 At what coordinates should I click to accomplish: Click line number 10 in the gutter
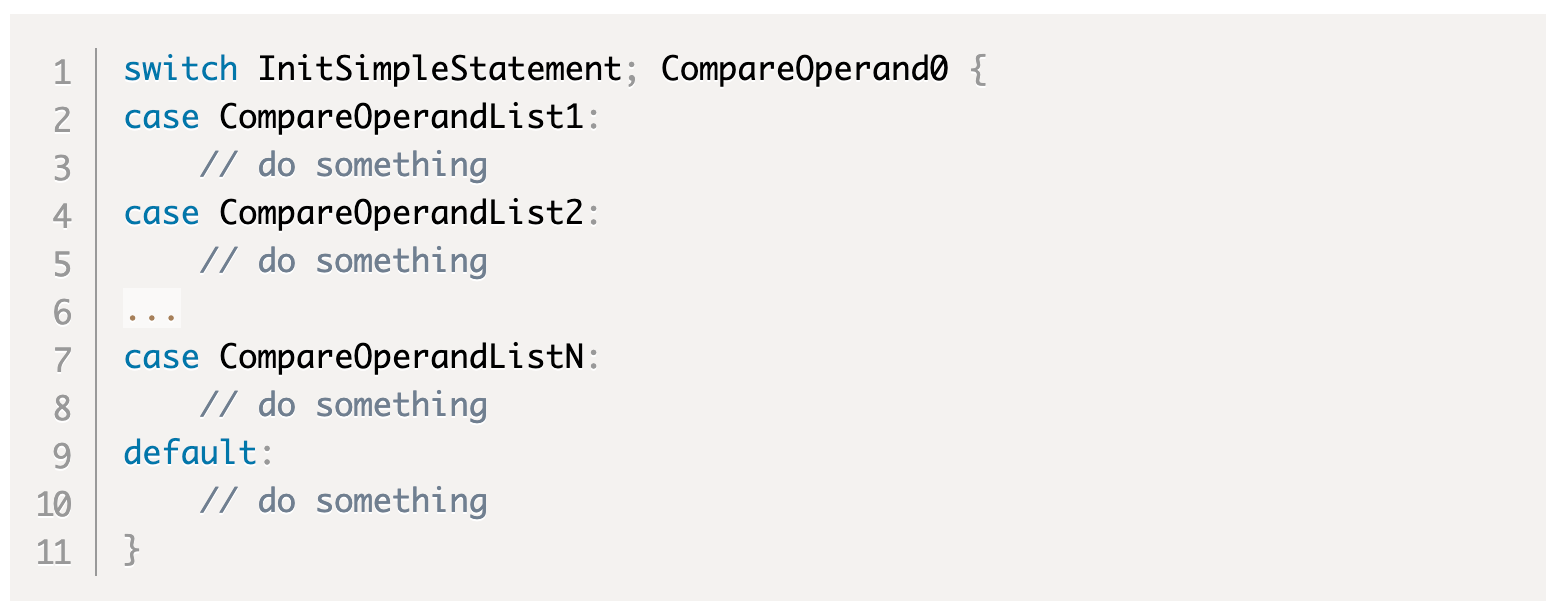[x=54, y=504]
